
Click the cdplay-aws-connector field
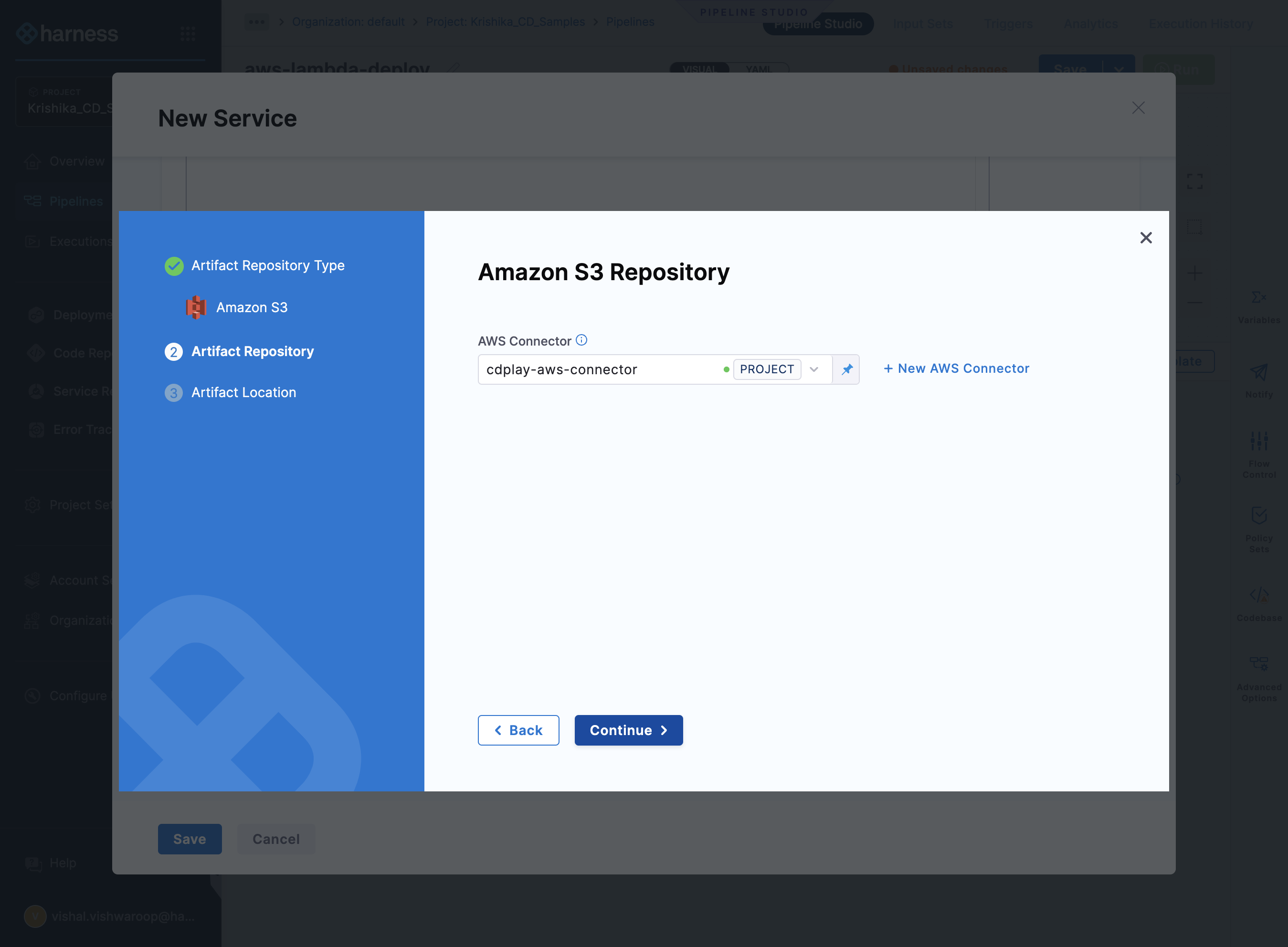655,369
